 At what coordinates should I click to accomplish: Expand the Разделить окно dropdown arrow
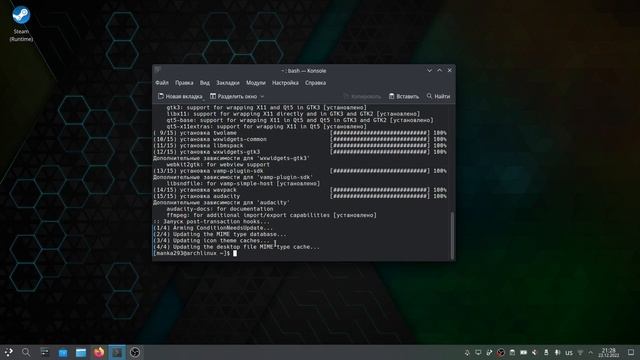(x=262, y=96)
